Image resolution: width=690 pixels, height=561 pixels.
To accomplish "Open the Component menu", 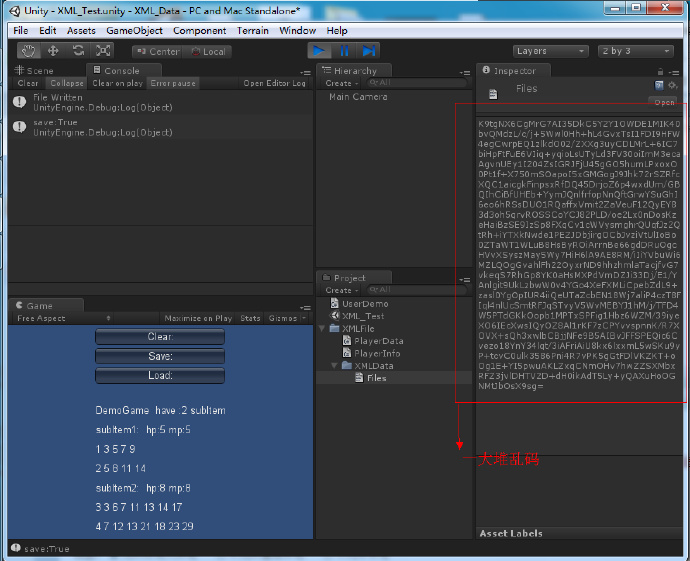I will pyautogui.click(x=199, y=30).
